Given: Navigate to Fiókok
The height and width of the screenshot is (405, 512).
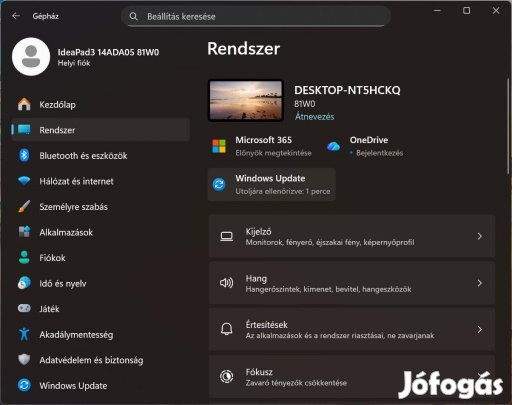Looking at the screenshot, I should pyautogui.click(x=101, y=258).
